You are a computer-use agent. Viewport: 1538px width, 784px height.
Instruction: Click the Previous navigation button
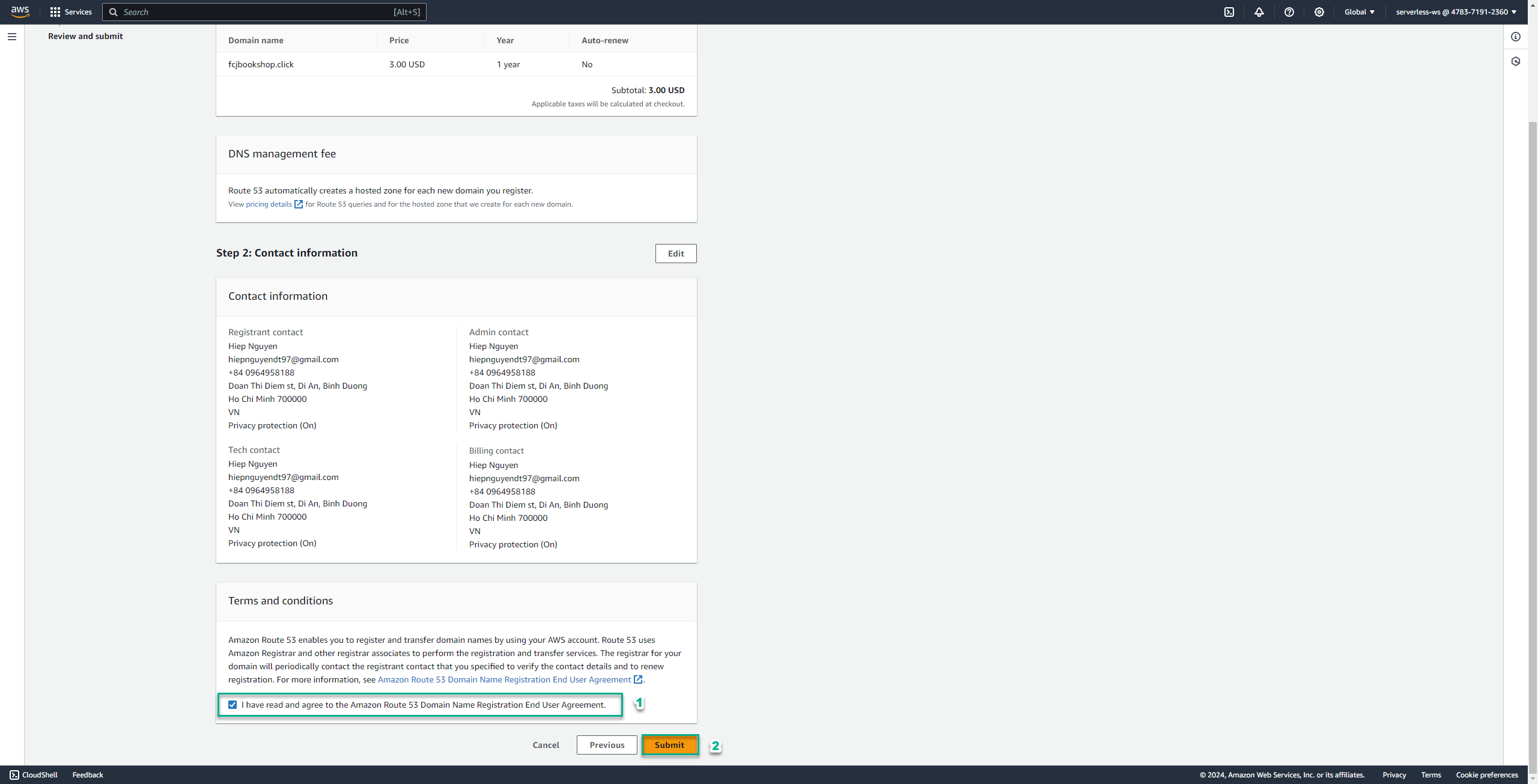pos(606,745)
